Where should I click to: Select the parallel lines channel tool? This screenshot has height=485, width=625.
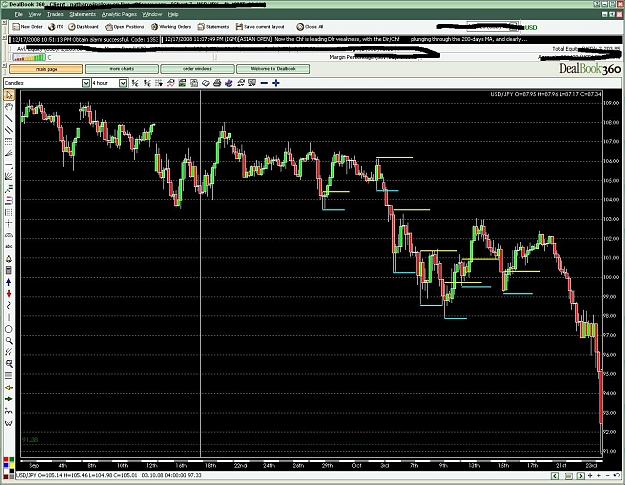pos(9,130)
